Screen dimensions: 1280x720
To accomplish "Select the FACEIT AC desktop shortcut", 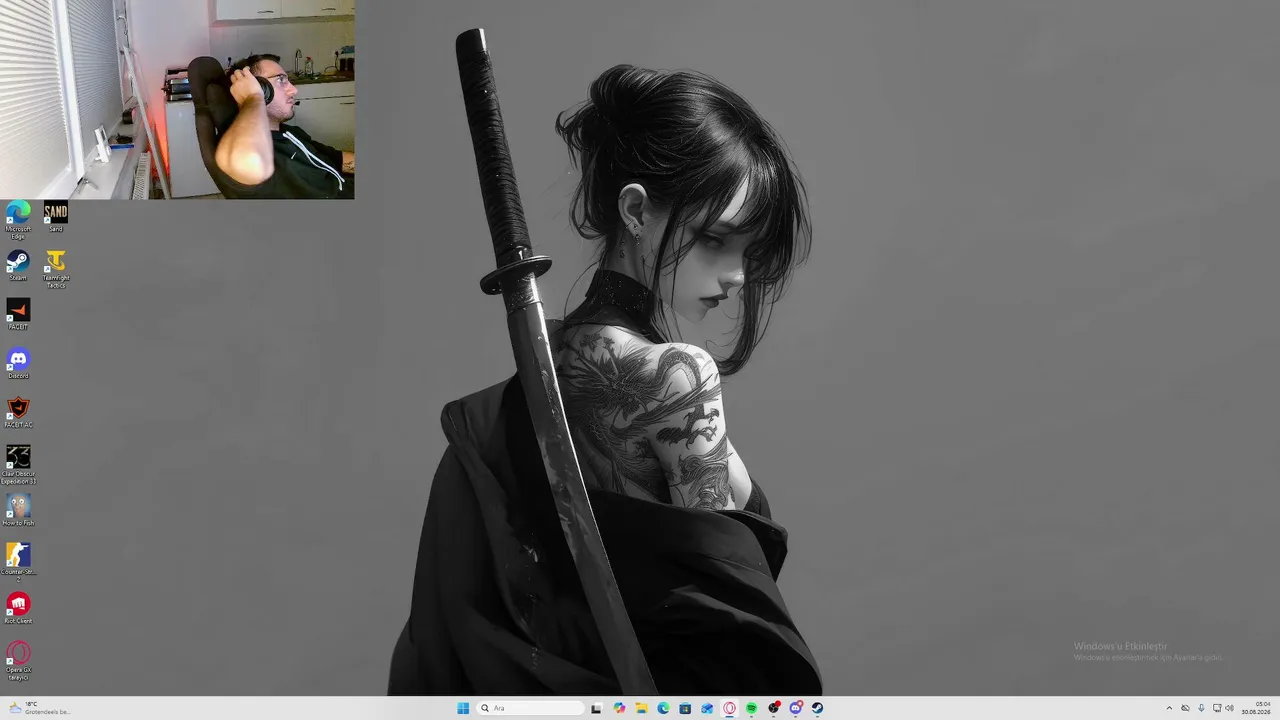I will coord(18,412).
